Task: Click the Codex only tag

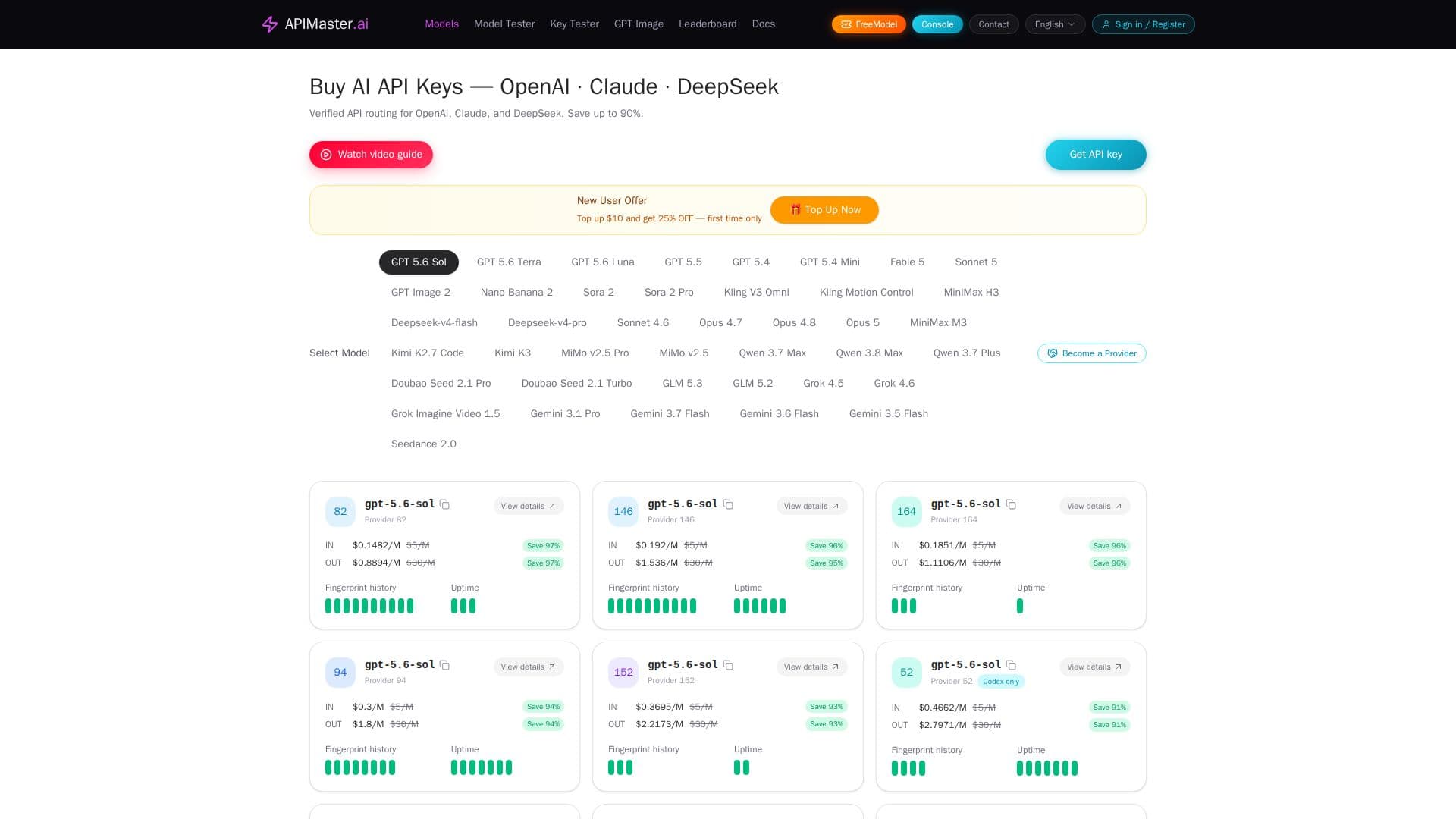Action: click(1001, 682)
